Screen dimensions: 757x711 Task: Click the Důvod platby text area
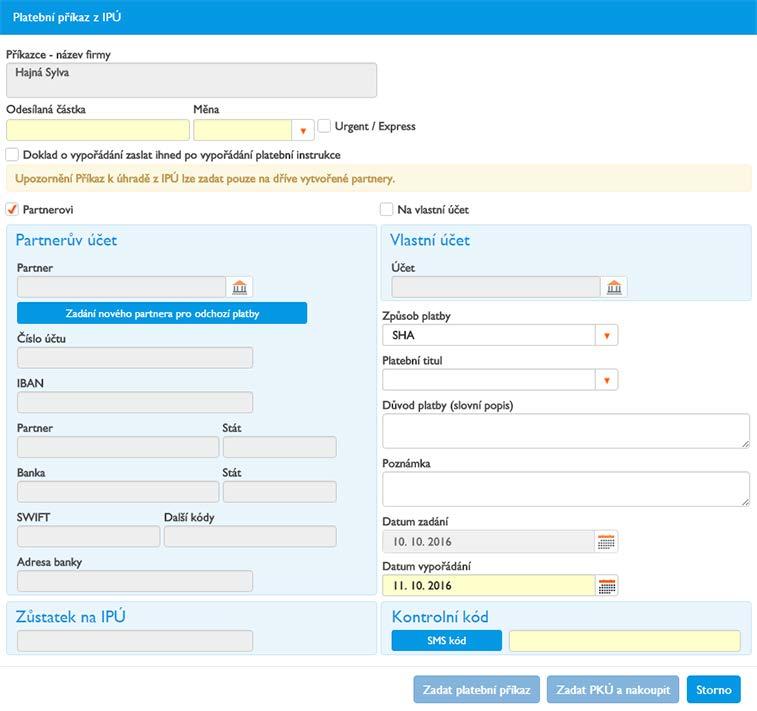point(566,431)
